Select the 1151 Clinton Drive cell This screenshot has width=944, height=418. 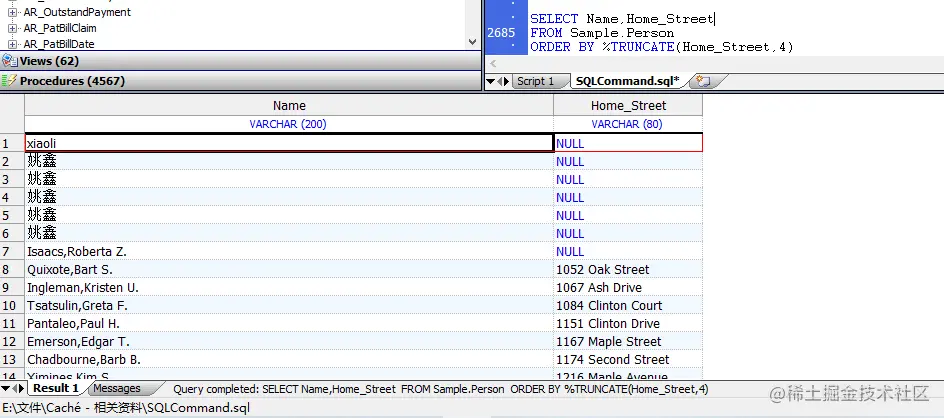(628, 323)
